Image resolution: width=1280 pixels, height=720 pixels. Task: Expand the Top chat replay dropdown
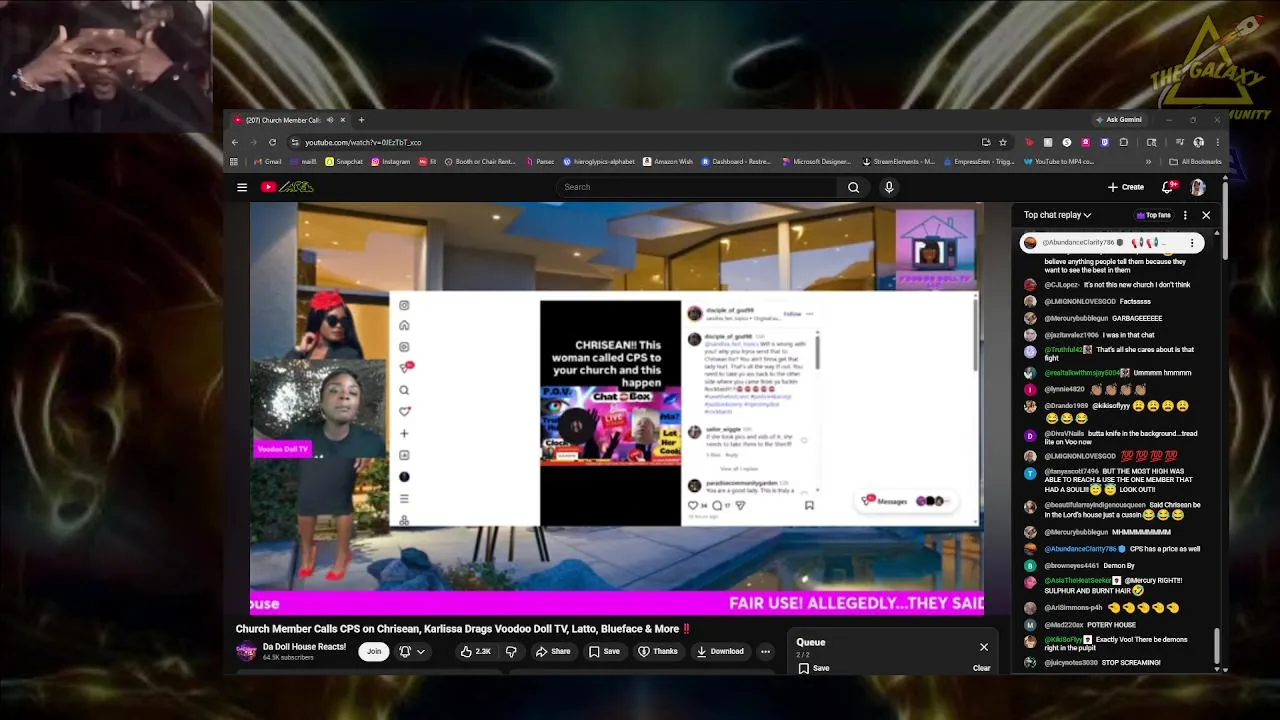click(x=1057, y=215)
